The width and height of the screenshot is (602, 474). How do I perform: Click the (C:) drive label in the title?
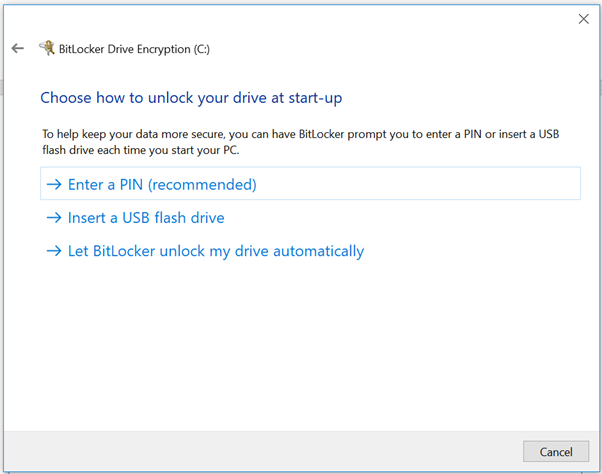pyautogui.click(x=202, y=49)
